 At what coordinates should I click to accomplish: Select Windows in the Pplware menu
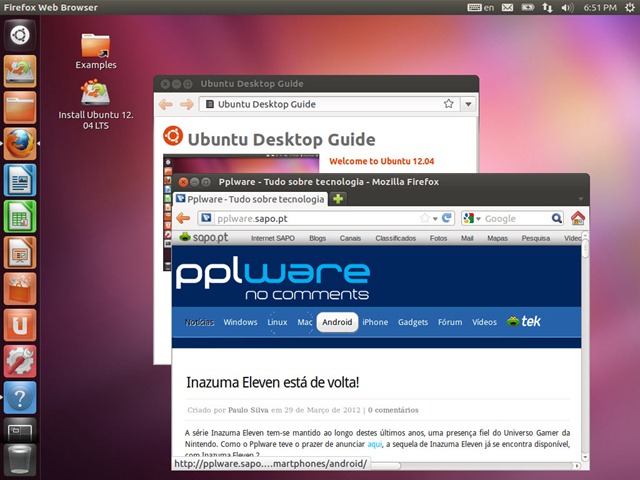[x=240, y=322]
